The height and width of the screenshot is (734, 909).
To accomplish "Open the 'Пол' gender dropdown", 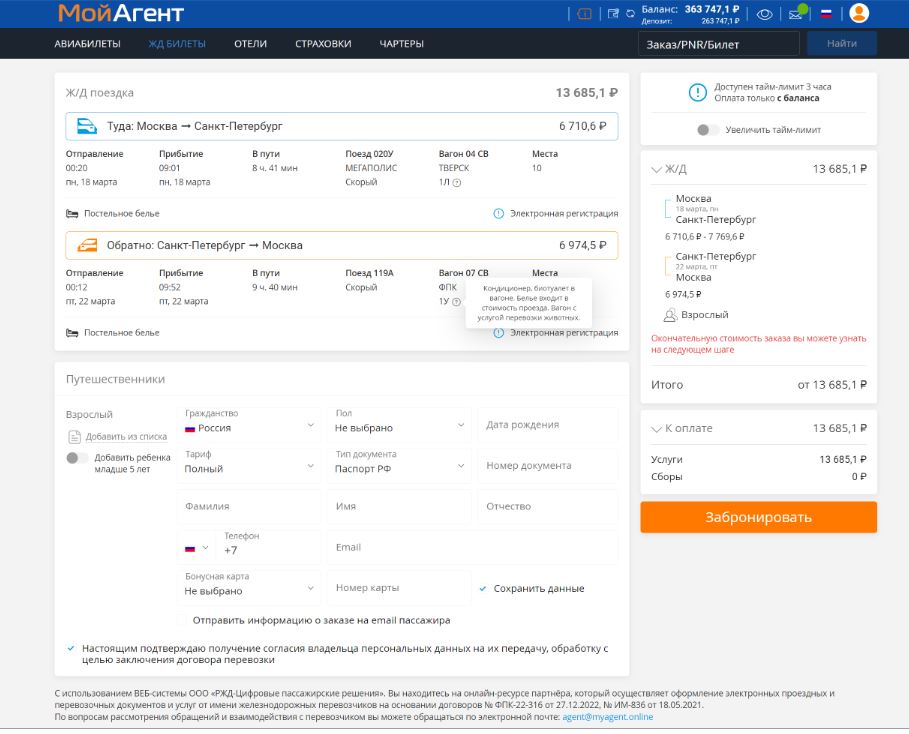I will tap(400, 426).
